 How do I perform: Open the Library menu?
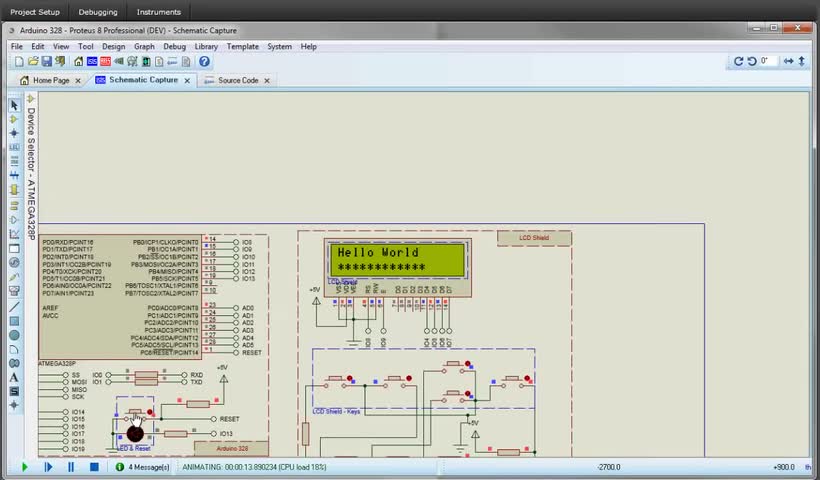click(x=206, y=46)
